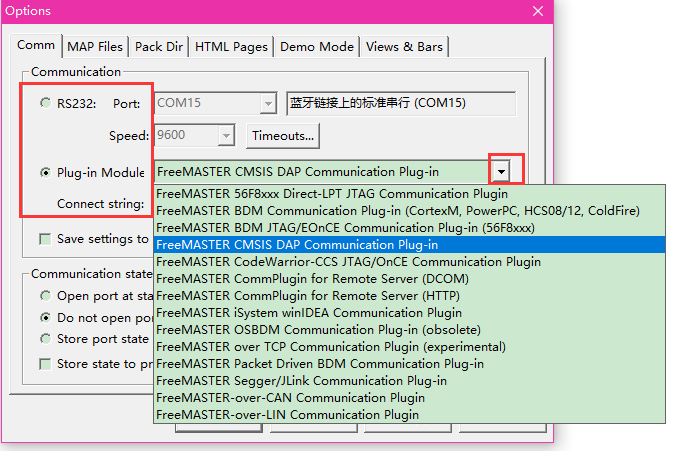Select the RS232 radio button

click(x=45, y=103)
